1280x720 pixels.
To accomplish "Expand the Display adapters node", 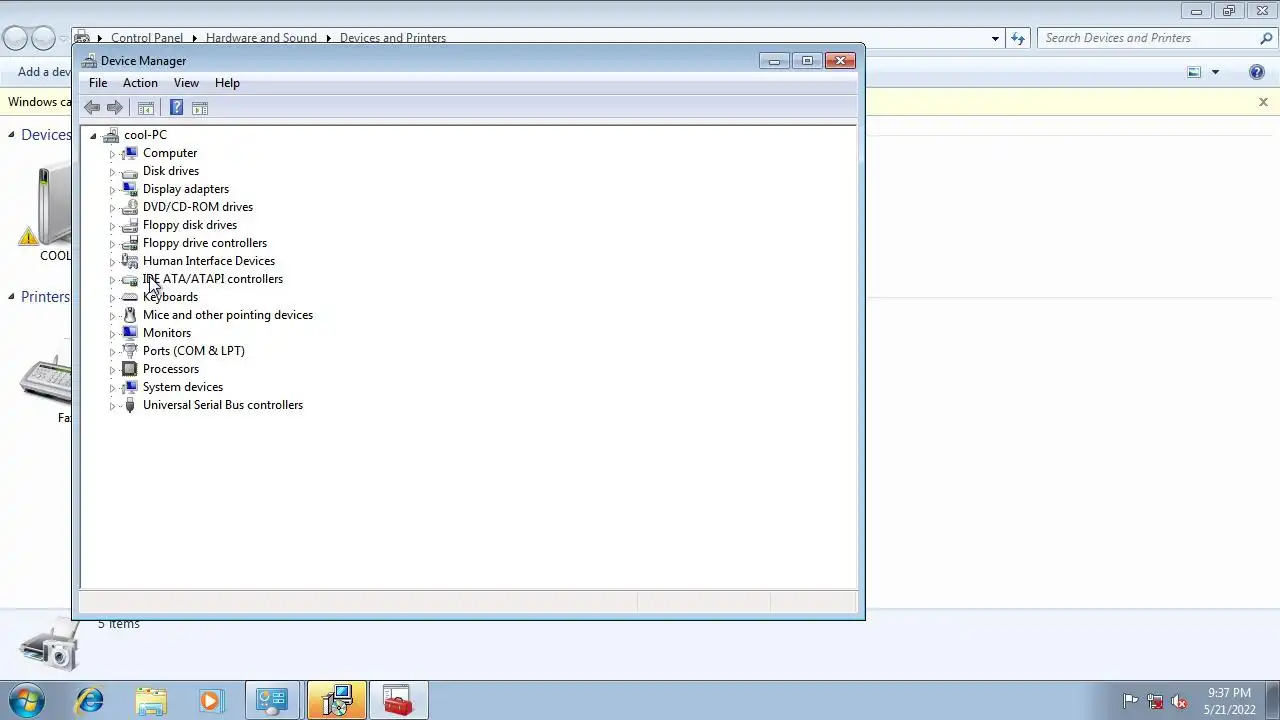I will point(112,190).
